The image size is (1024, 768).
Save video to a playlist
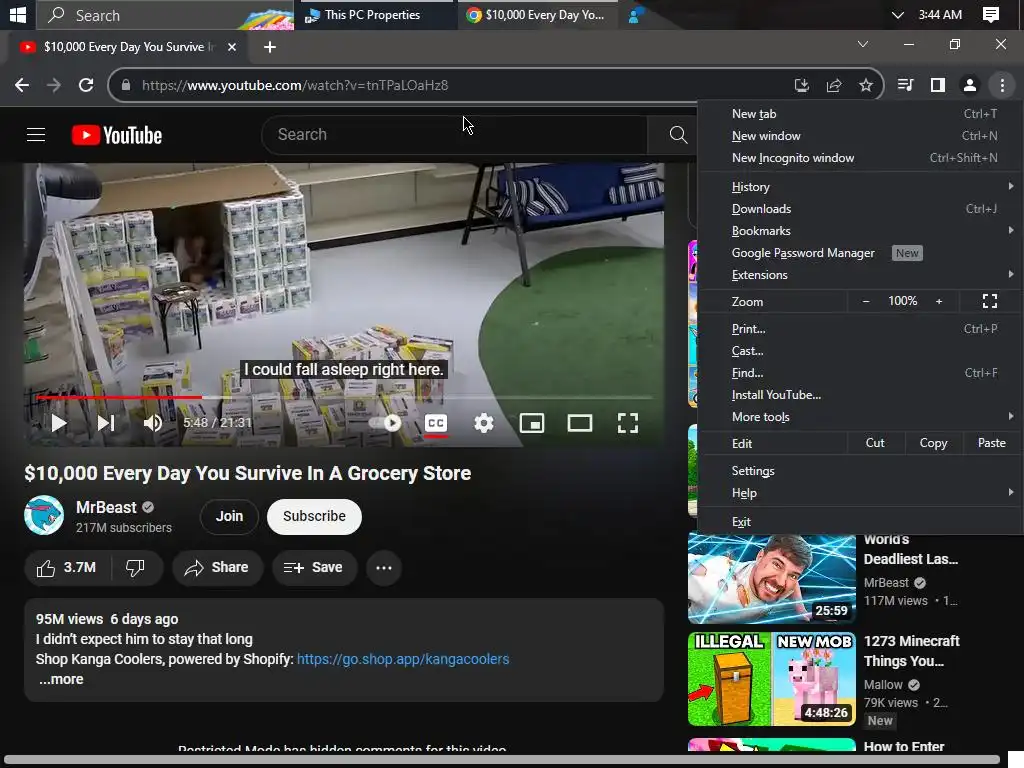click(x=314, y=568)
